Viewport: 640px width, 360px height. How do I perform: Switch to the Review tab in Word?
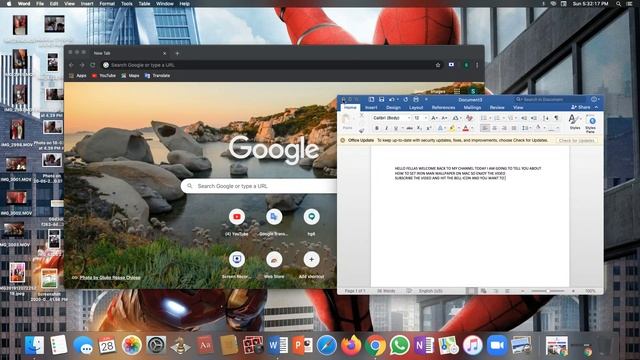click(497, 107)
